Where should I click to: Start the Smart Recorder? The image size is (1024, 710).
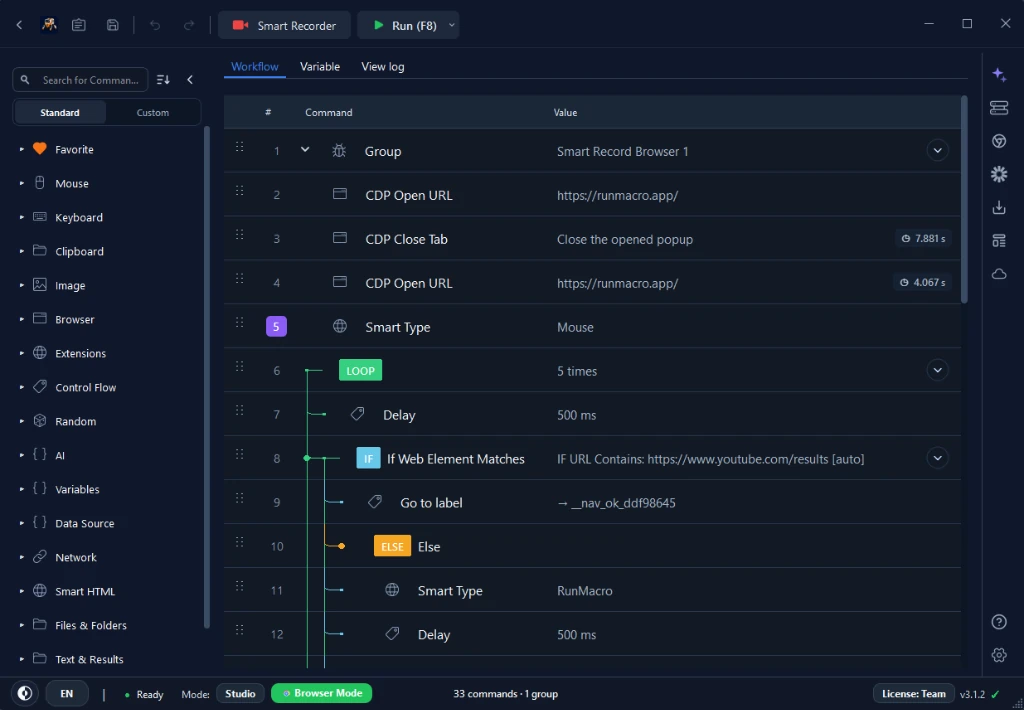pos(284,25)
